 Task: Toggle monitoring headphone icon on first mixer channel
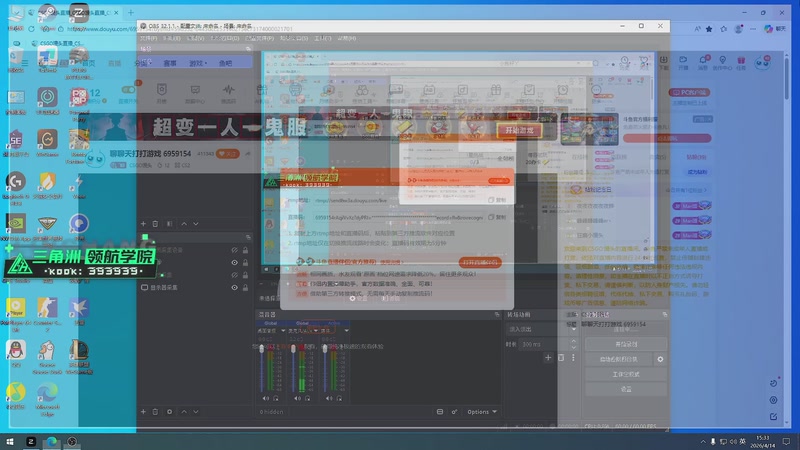(276, 398)
